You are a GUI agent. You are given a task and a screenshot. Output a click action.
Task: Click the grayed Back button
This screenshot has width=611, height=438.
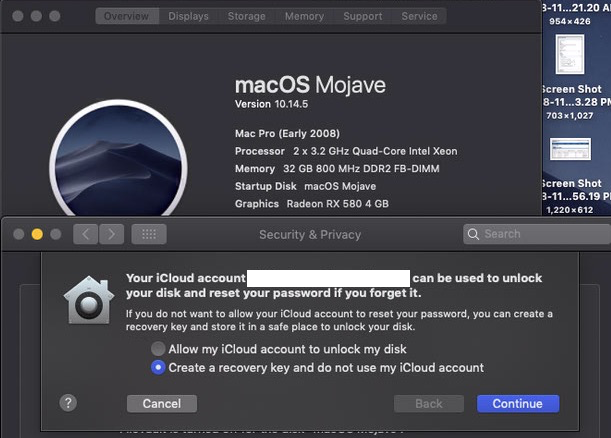point(429,403)
